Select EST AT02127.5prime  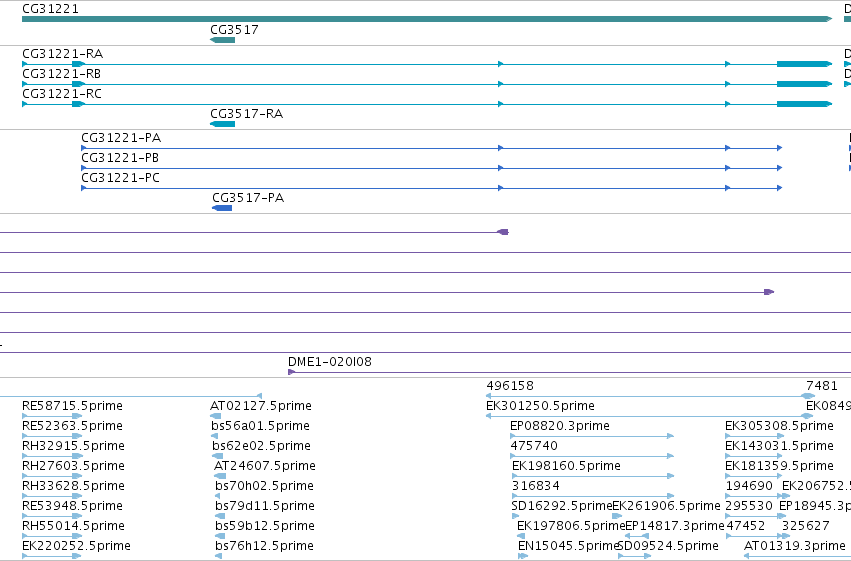pyautogui.click(x=261, y=406)
